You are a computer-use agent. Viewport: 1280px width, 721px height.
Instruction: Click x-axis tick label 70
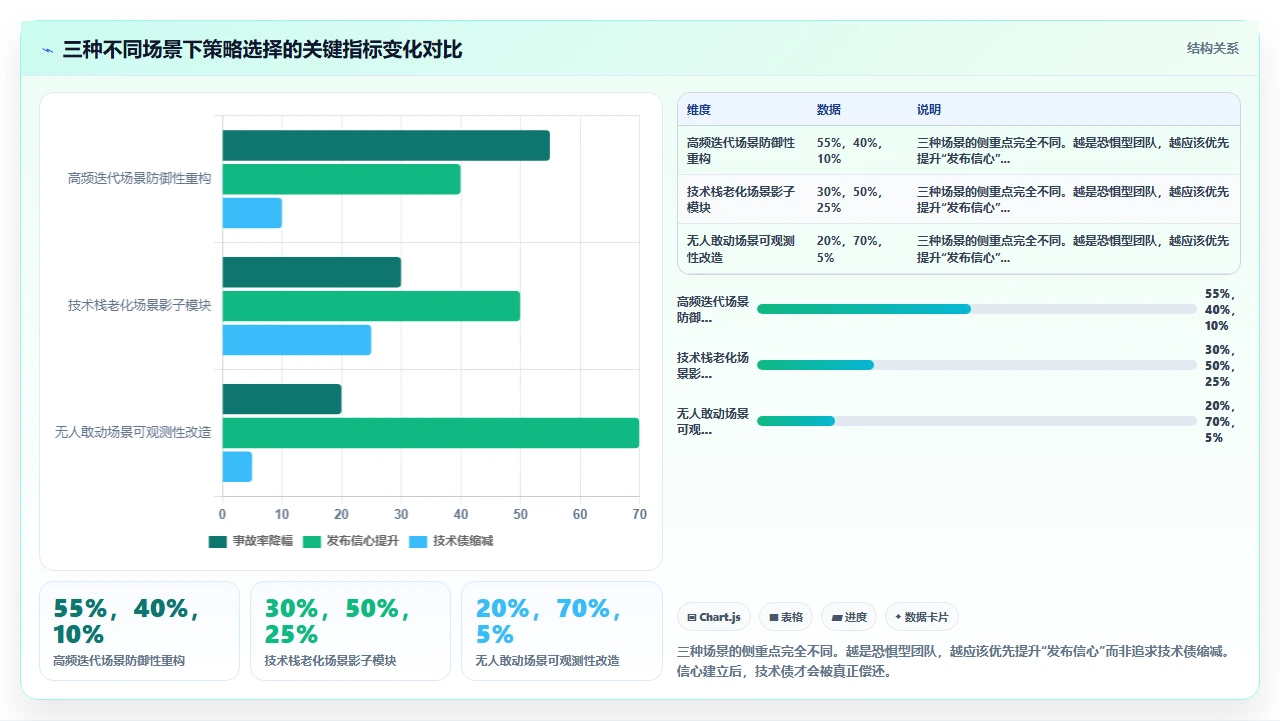(x=640, y=514)
